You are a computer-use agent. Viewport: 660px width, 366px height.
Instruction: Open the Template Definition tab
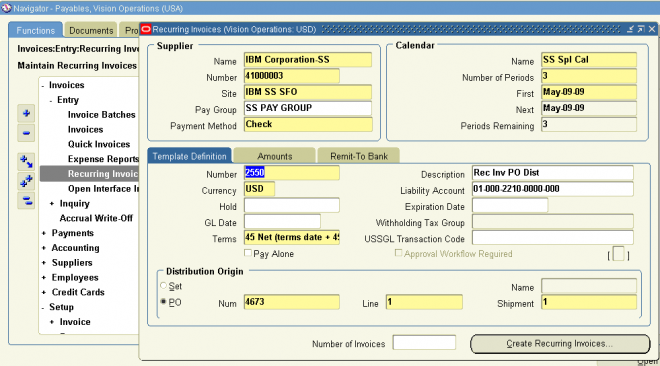coord(189,156)
